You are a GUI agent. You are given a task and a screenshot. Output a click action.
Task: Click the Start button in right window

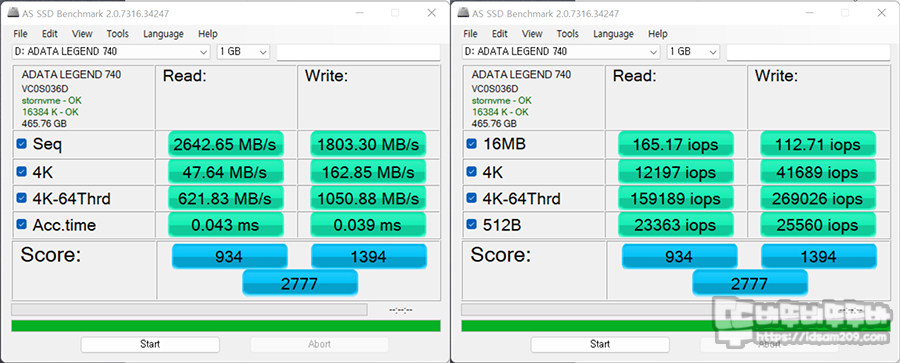(600, 344)
